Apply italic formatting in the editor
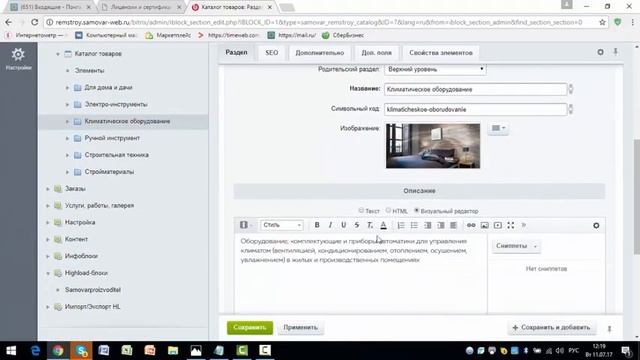 (330, 225)
